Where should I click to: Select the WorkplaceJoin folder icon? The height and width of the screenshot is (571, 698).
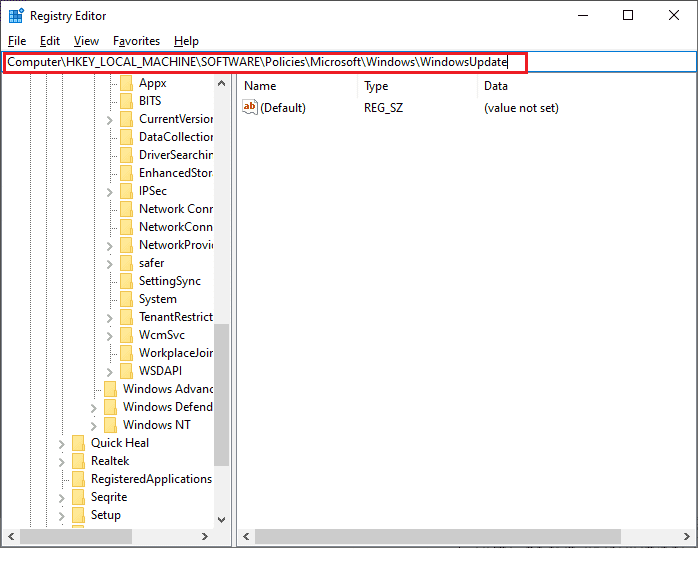tap(126, 353)
